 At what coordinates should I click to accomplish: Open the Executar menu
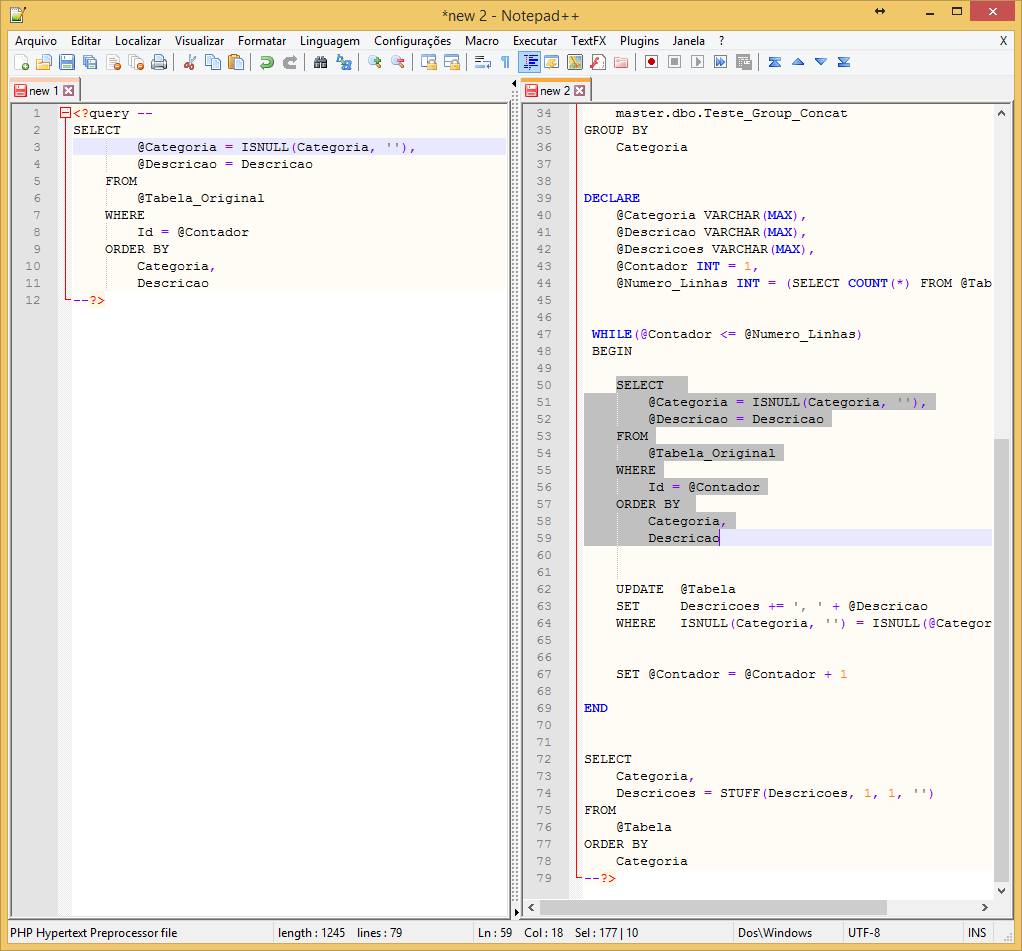pos(535,40)
